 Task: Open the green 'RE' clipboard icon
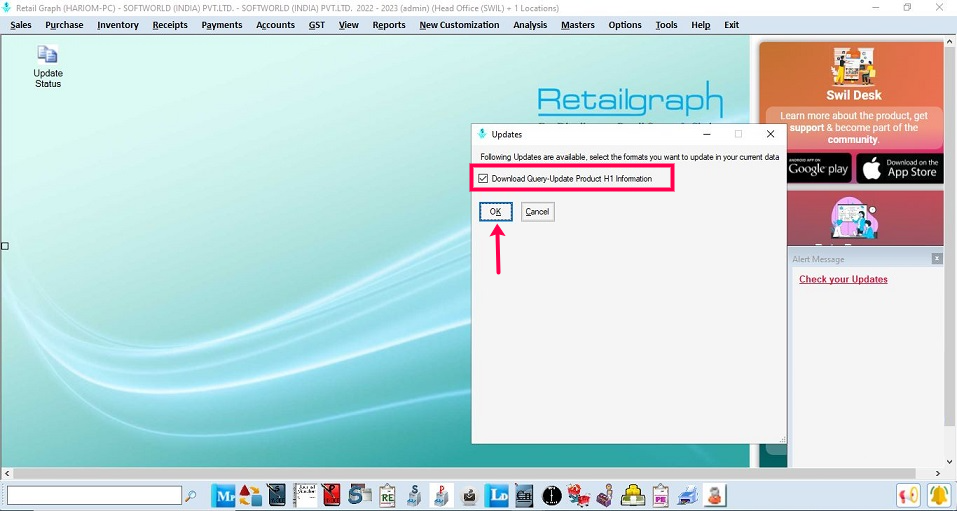pos(388,495)
